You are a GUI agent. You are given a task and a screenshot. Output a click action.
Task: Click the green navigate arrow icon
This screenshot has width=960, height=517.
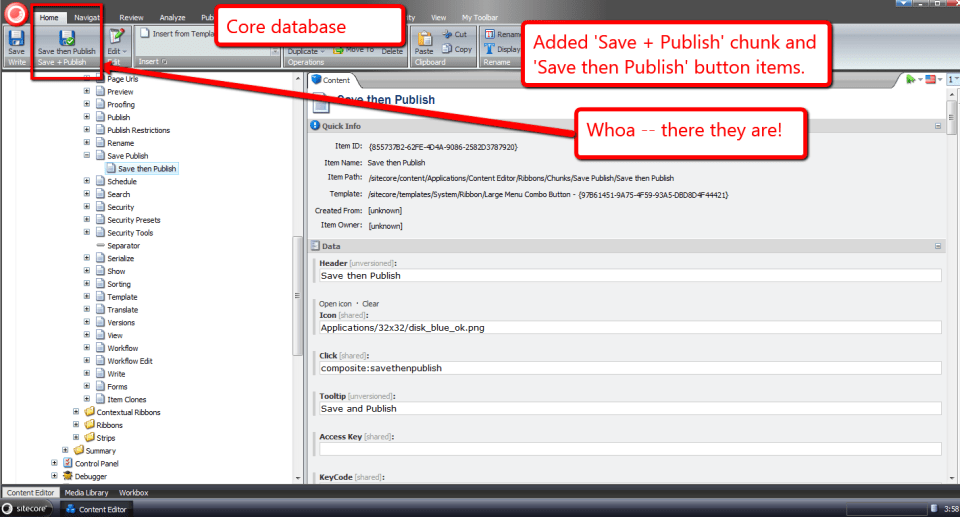click(910, 79)
